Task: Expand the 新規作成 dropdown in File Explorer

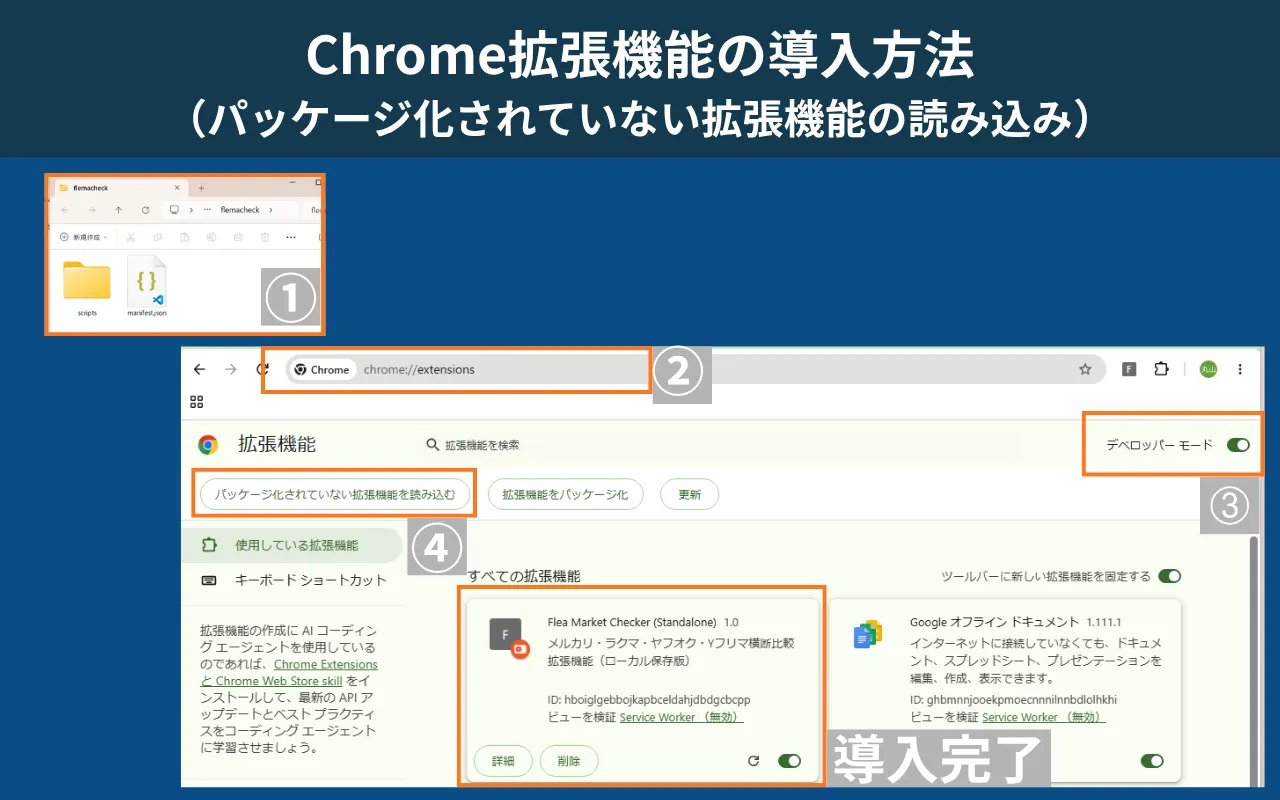Action: tap(84, 237)
